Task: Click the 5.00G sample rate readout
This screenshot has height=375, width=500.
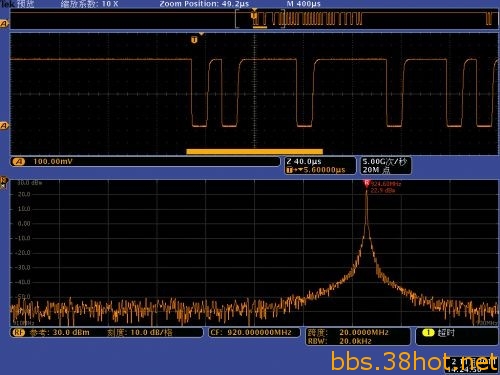Action: click(385, 162)
